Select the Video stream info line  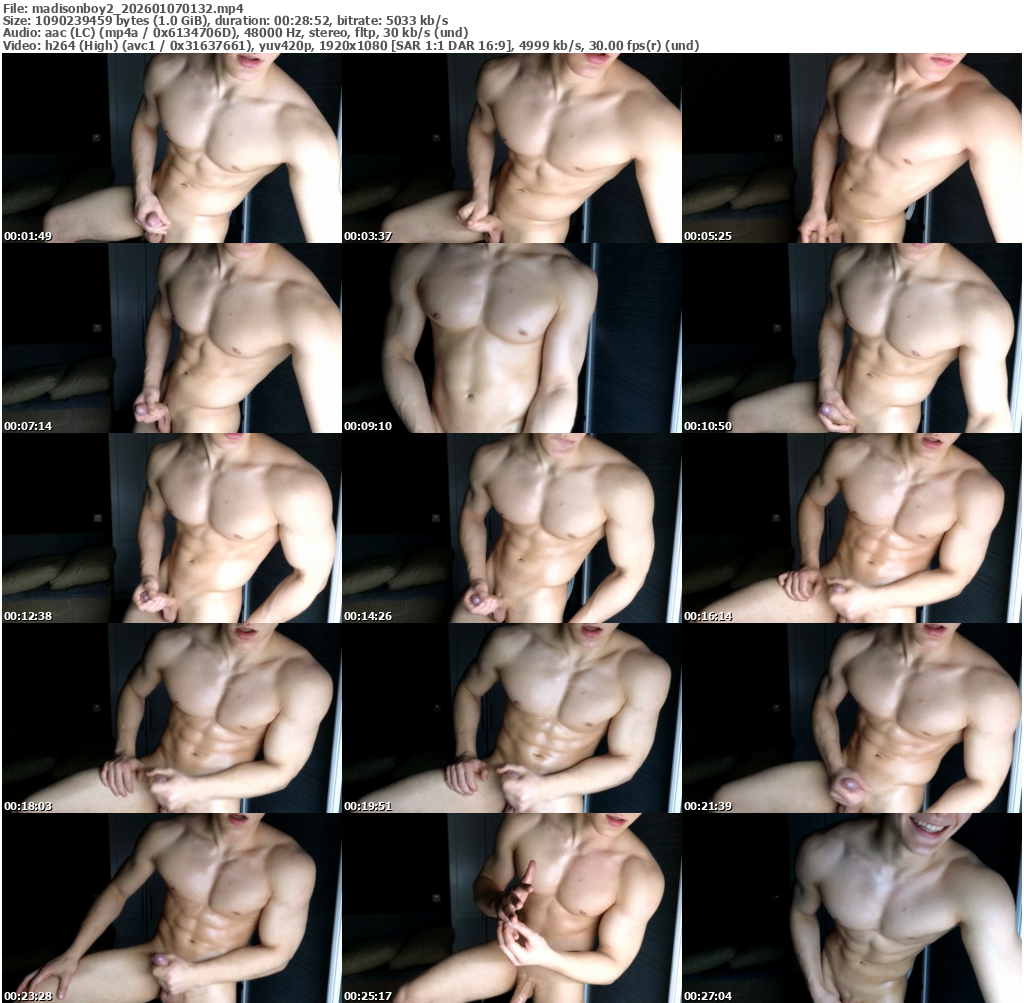point(350,46)
